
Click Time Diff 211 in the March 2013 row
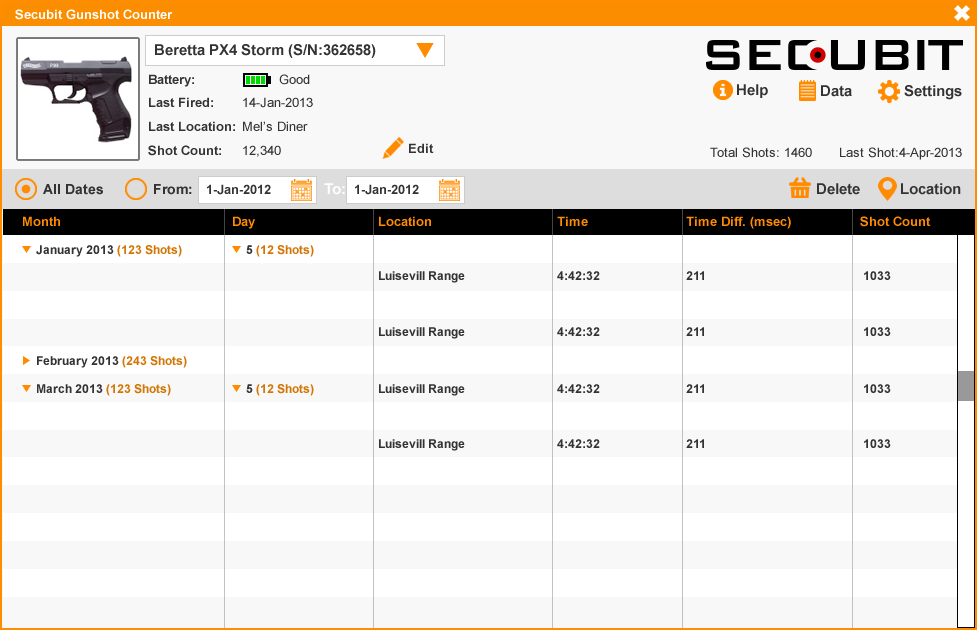click(695, 389)
